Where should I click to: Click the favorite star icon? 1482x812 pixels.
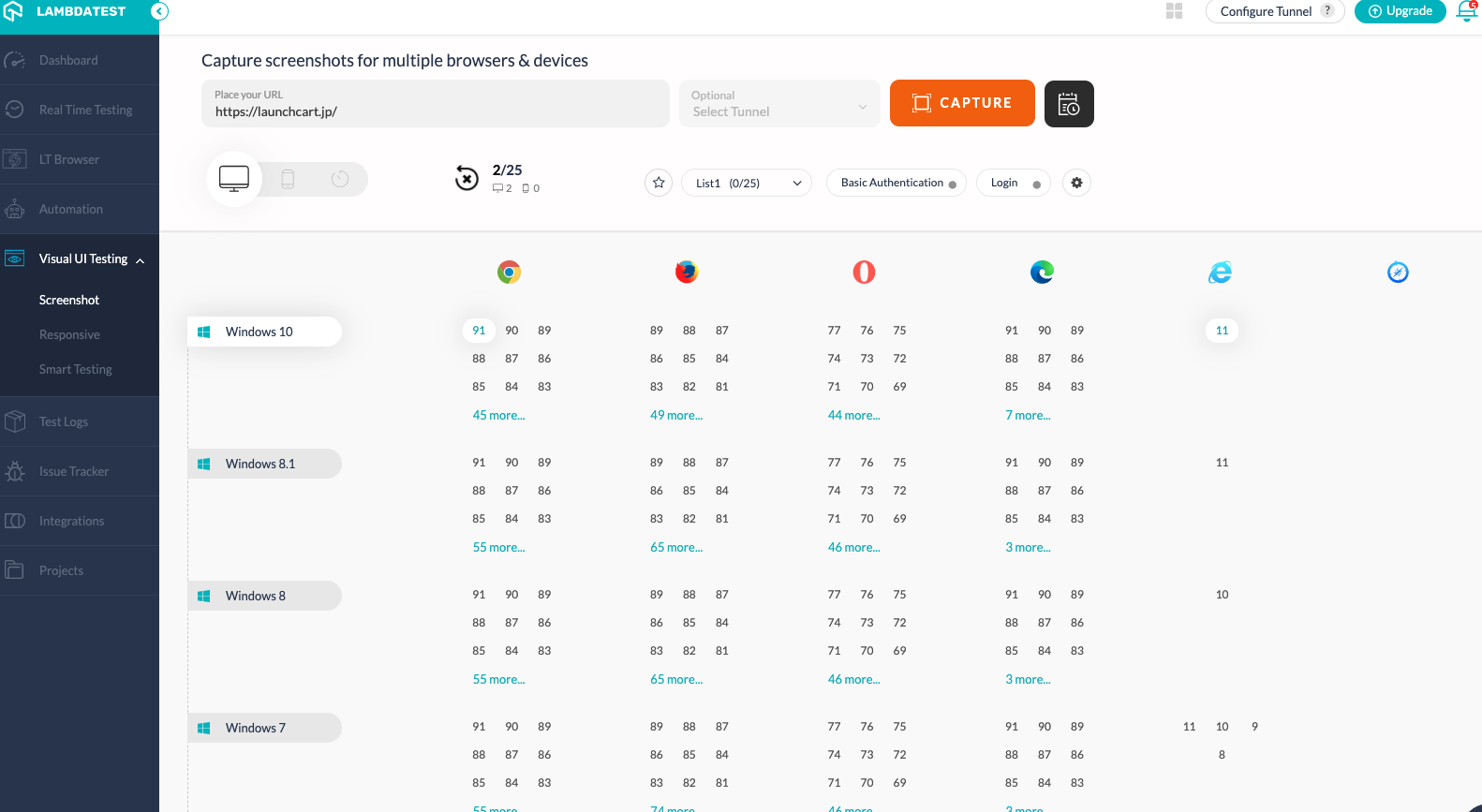(x=659, y=183)
